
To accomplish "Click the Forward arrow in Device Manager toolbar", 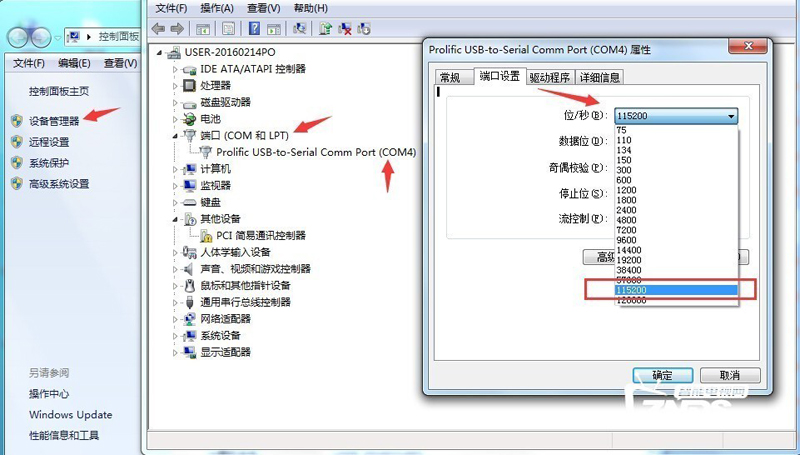I will [x=177, y=29].
